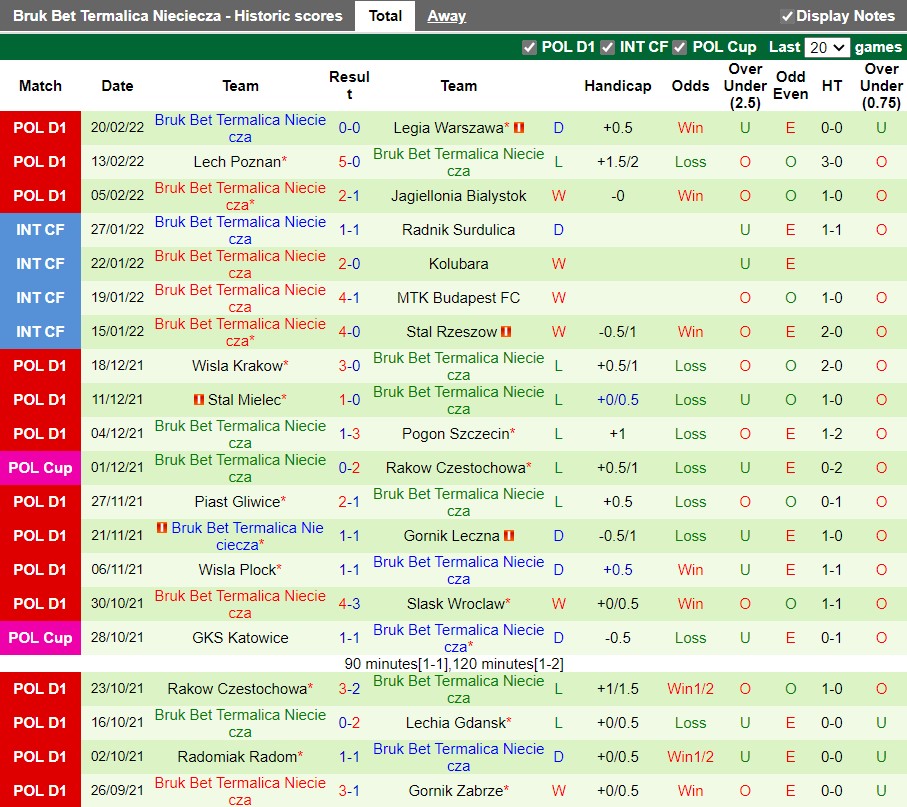Click INT CF league label on 27/01/22 row

[40, 230]
